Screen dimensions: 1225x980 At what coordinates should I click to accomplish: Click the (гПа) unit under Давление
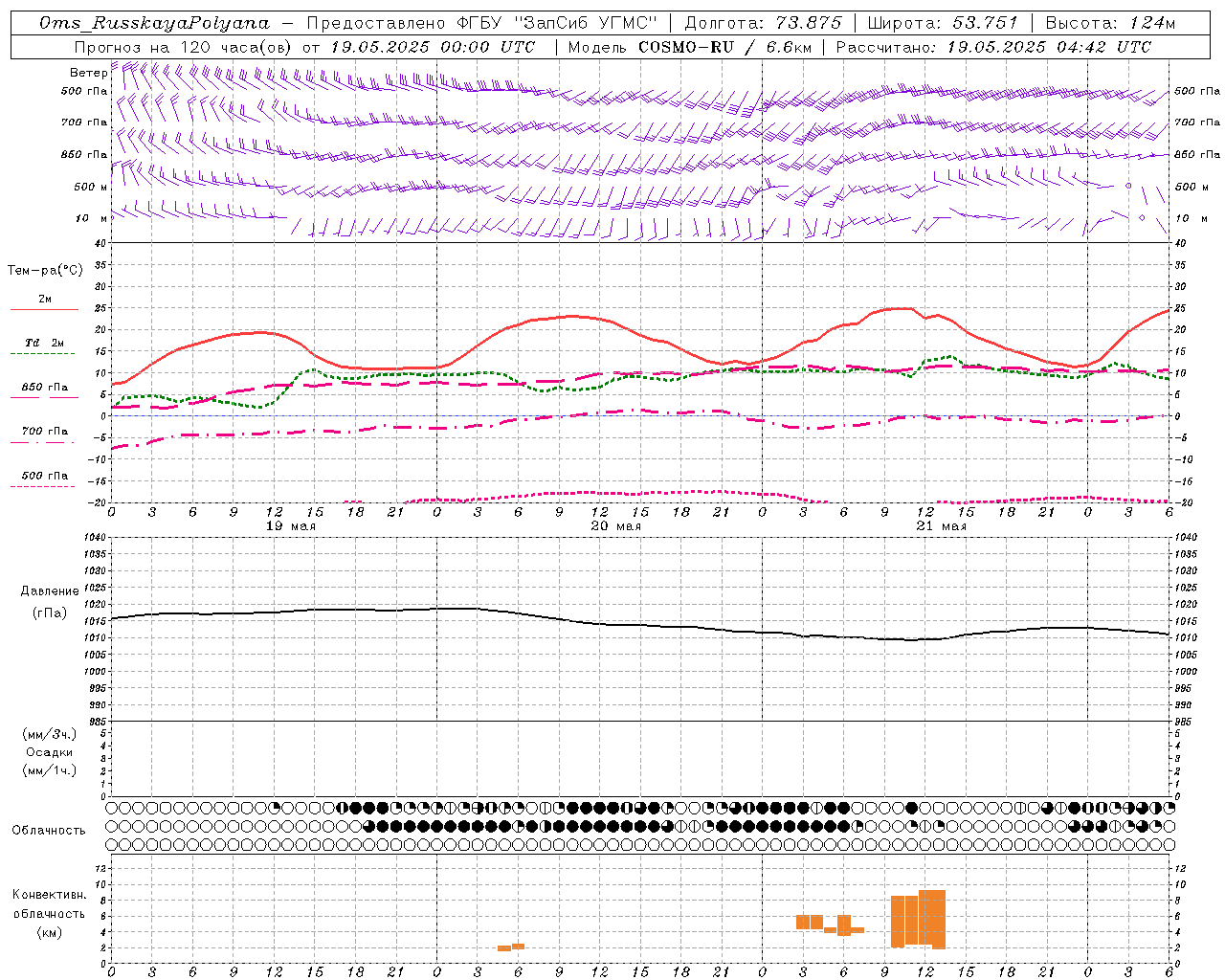(50, 613)
